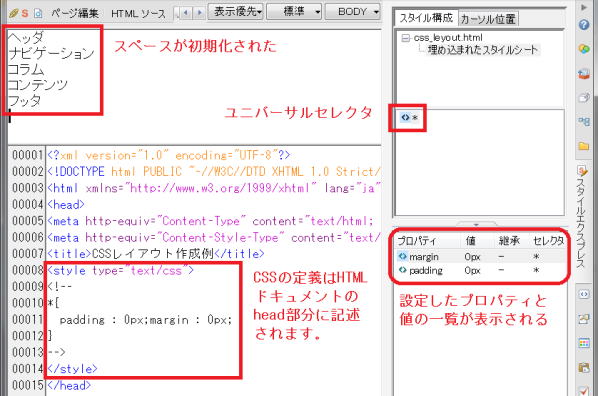Click コラム in the page preview
Viewport: 598px width, 396px height.
[x=26, y=69]
